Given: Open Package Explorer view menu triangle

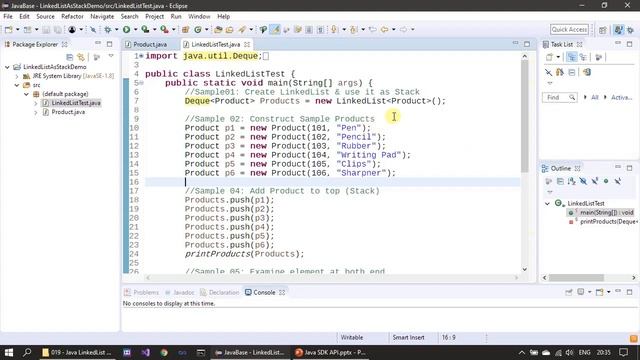Looking at the screenshot, I should [111, 56].
